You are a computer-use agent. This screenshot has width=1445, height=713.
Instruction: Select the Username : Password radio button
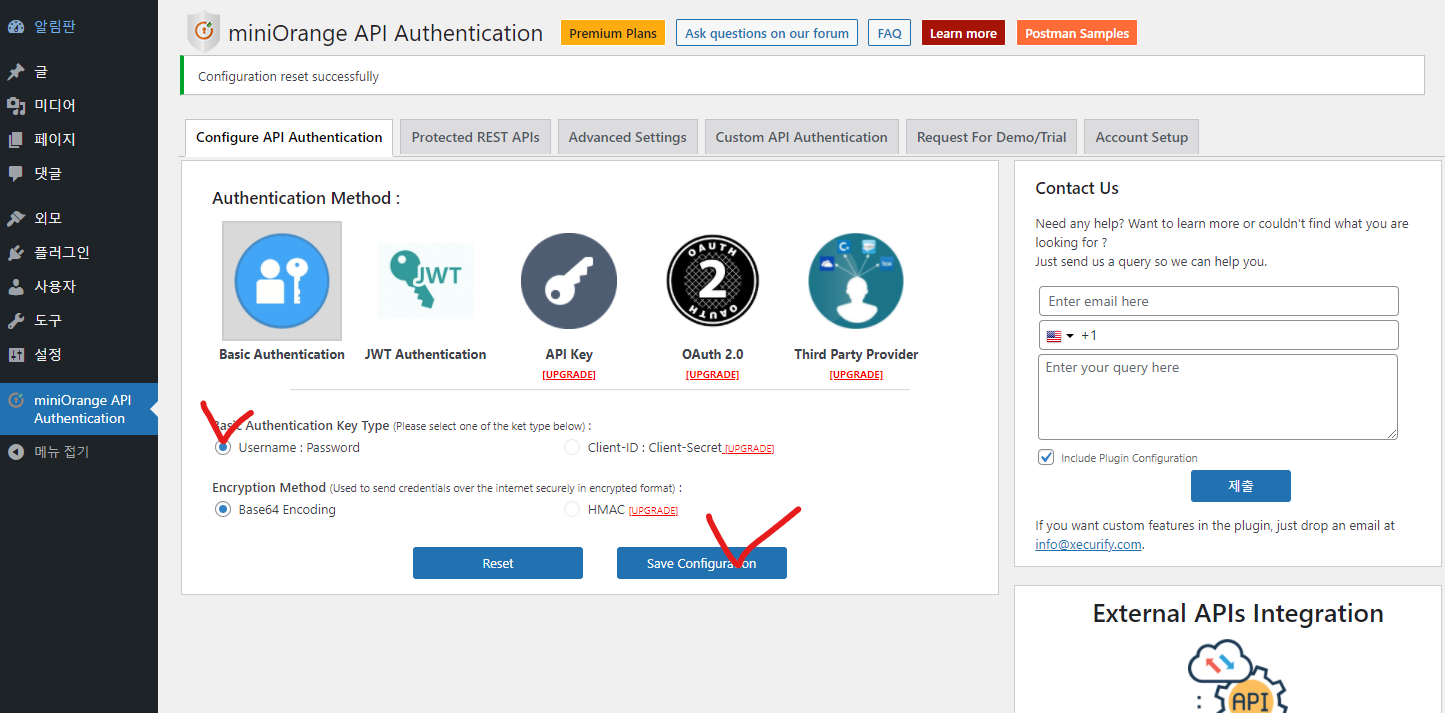click(x=223, y=448)
